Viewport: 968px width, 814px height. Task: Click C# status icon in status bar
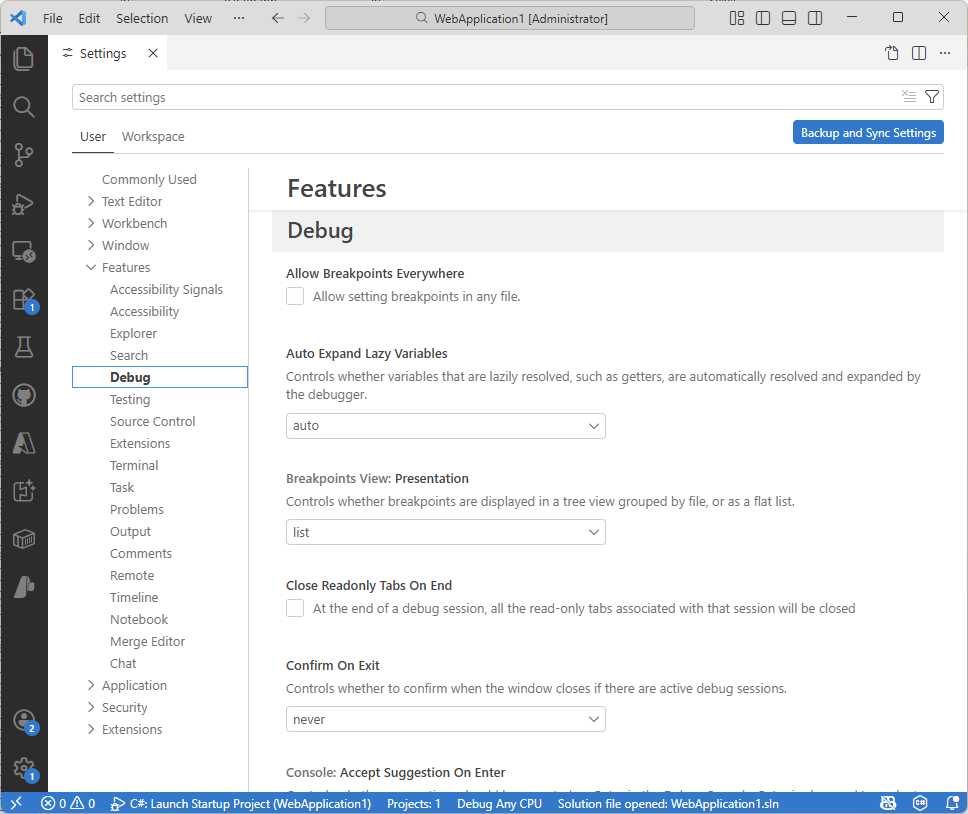click(x=920, y=803)
